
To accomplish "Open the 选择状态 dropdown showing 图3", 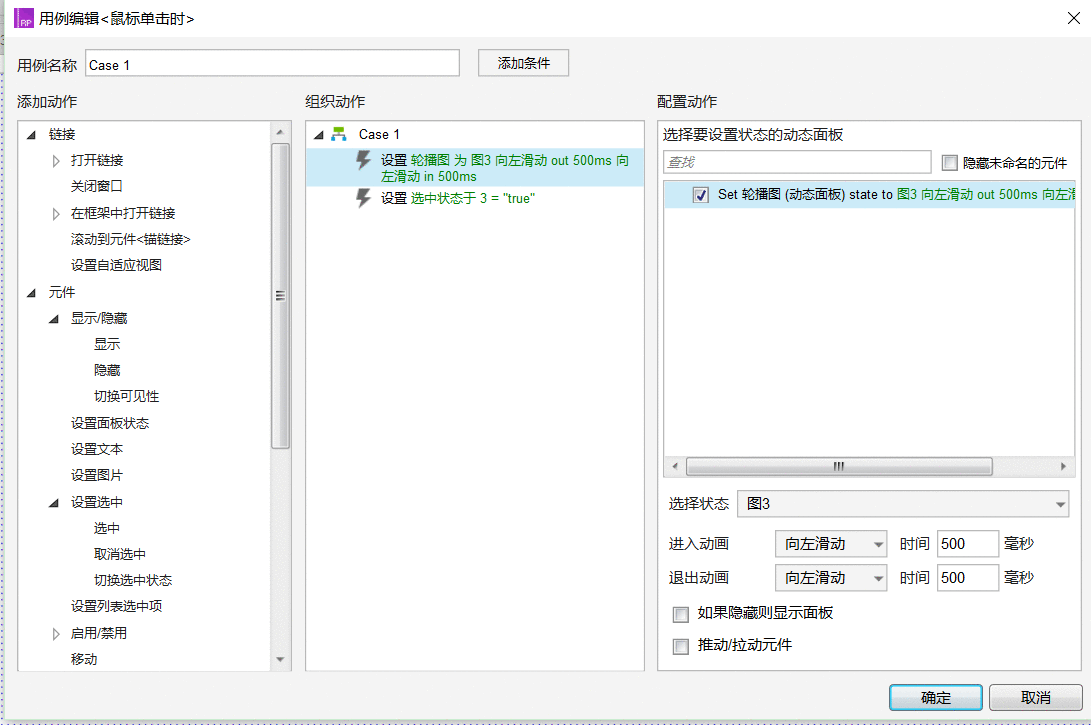I will point(902,504).
